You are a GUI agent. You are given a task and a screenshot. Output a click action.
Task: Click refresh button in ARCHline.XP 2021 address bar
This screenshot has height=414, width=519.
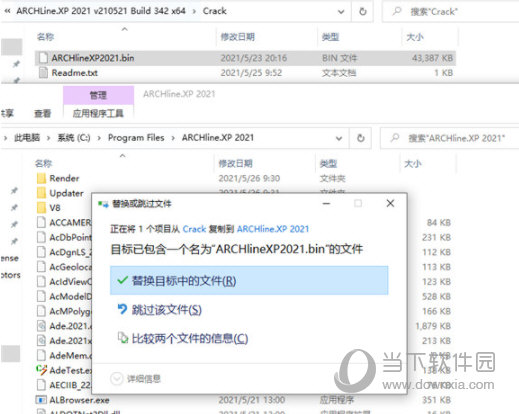tap(361, 138)
